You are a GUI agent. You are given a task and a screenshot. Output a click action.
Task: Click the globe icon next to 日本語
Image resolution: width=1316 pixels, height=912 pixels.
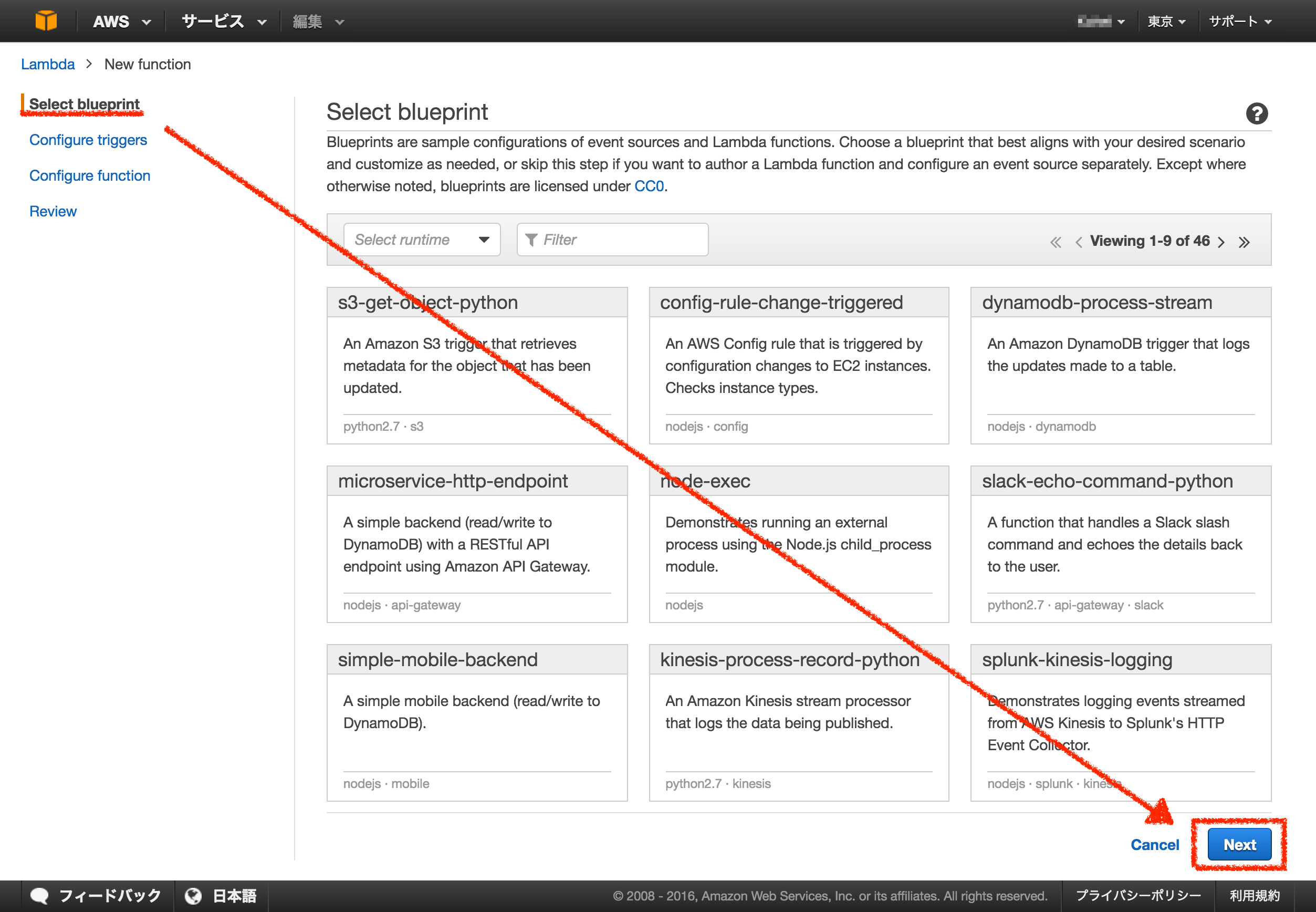point(194,895)
